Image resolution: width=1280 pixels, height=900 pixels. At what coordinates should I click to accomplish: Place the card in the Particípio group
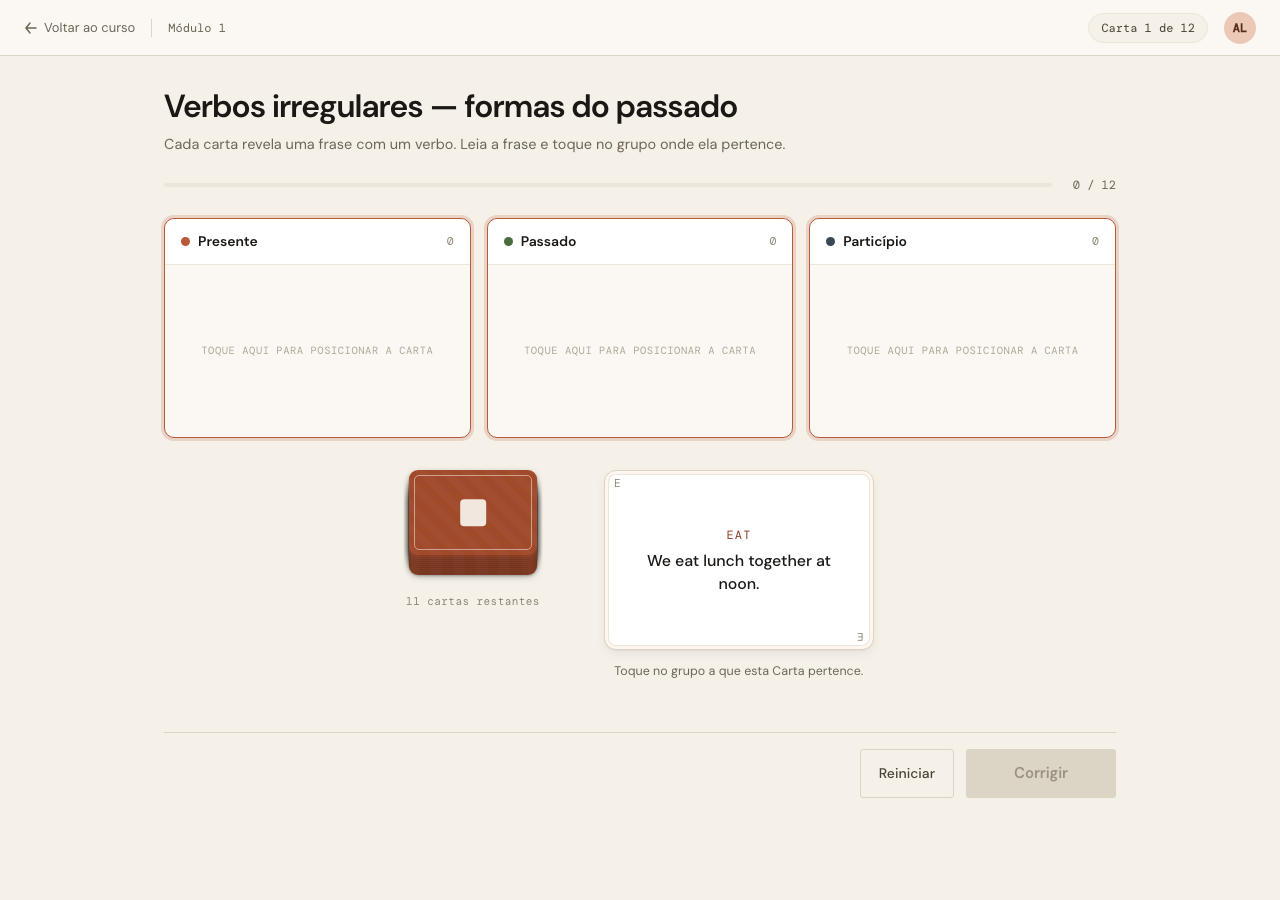962,328
